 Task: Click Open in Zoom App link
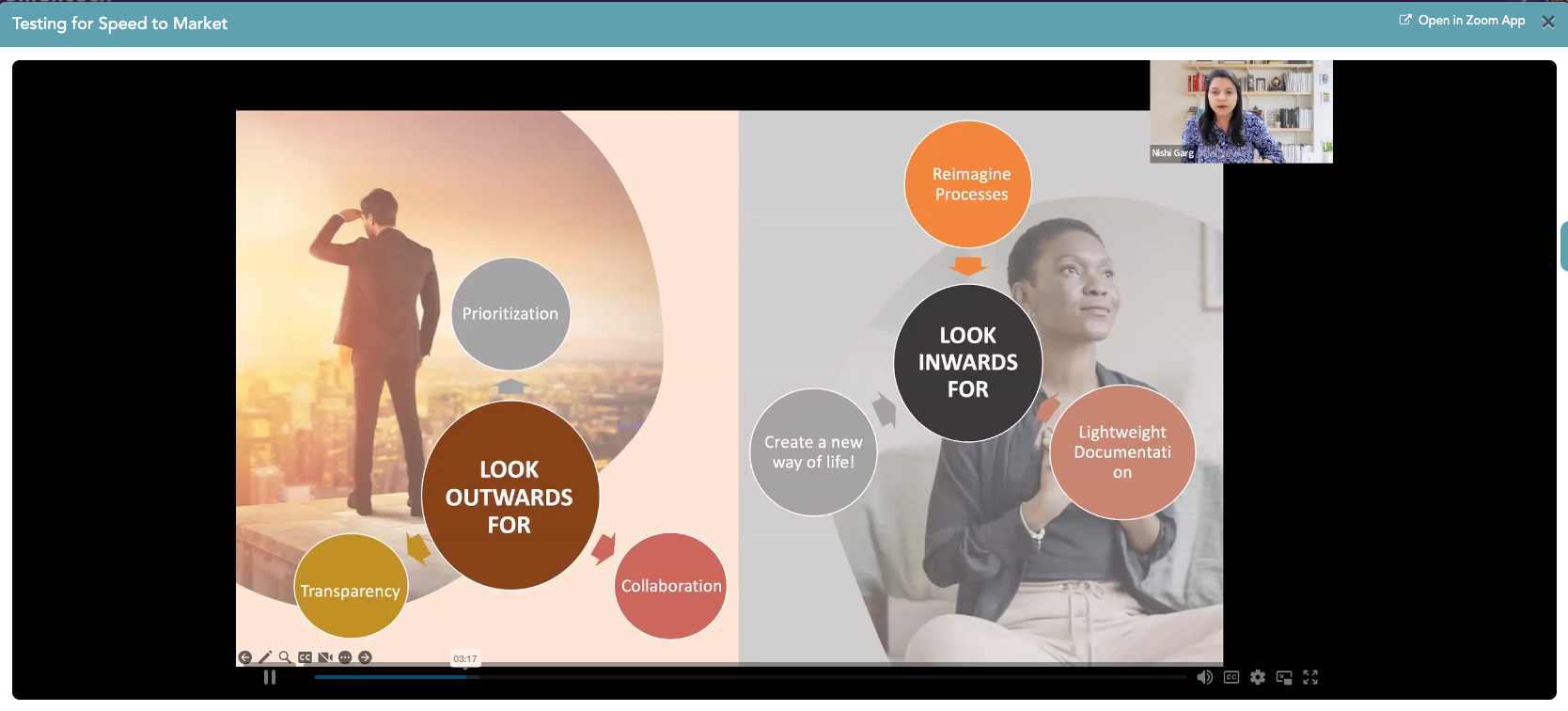coord(1471,21)
